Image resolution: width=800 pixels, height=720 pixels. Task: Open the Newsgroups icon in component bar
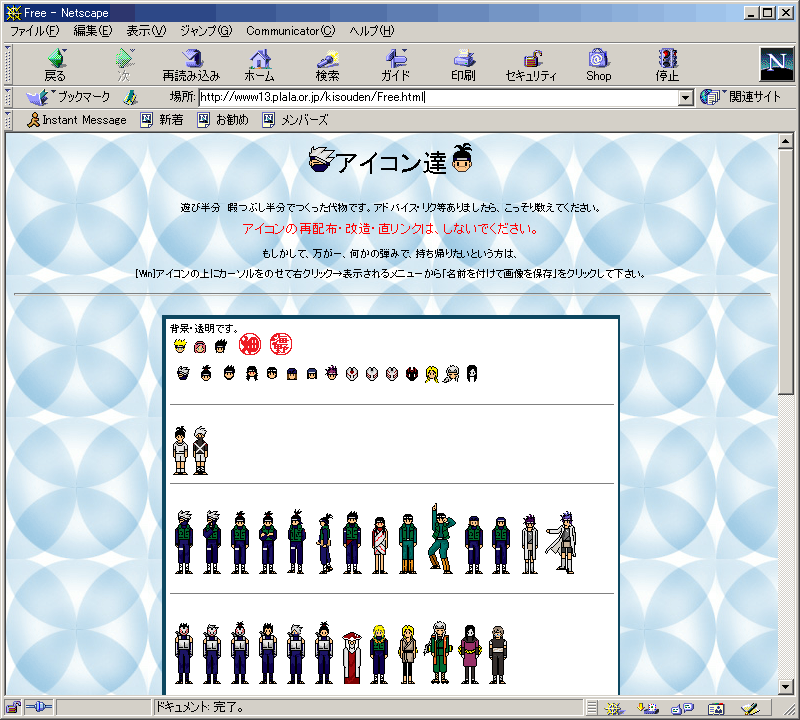click(x=682, y=708)
